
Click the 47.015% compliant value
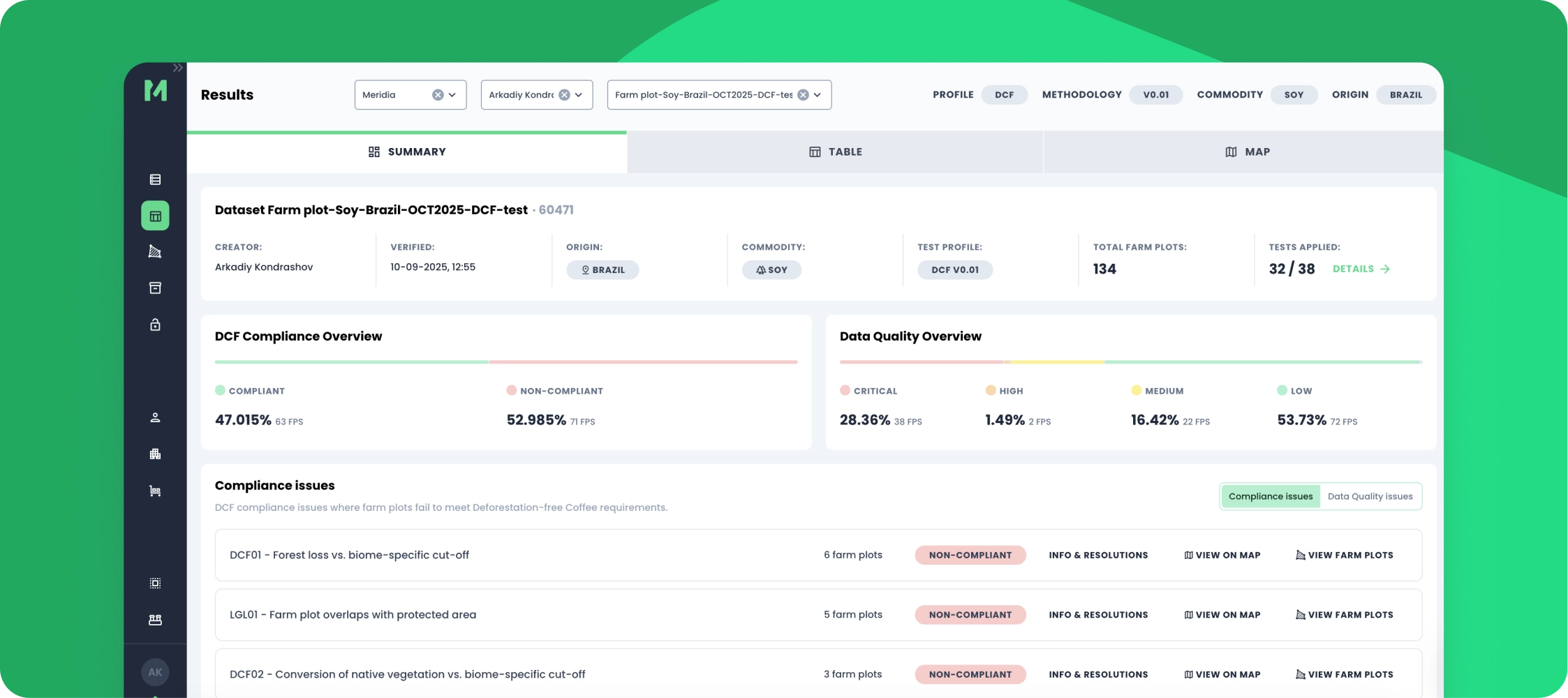click(x=243, y=419)
